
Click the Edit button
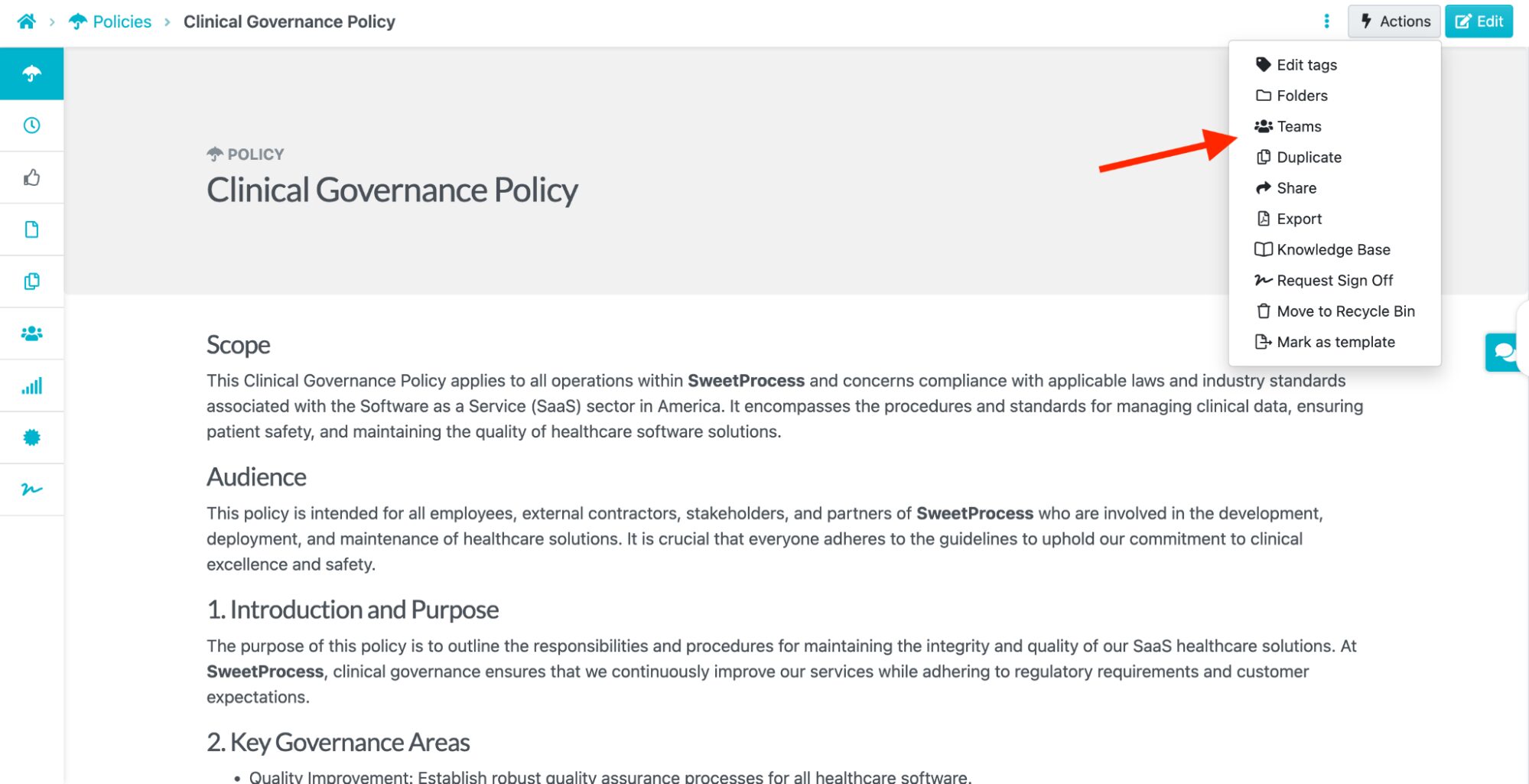[x=1478, y=21]
